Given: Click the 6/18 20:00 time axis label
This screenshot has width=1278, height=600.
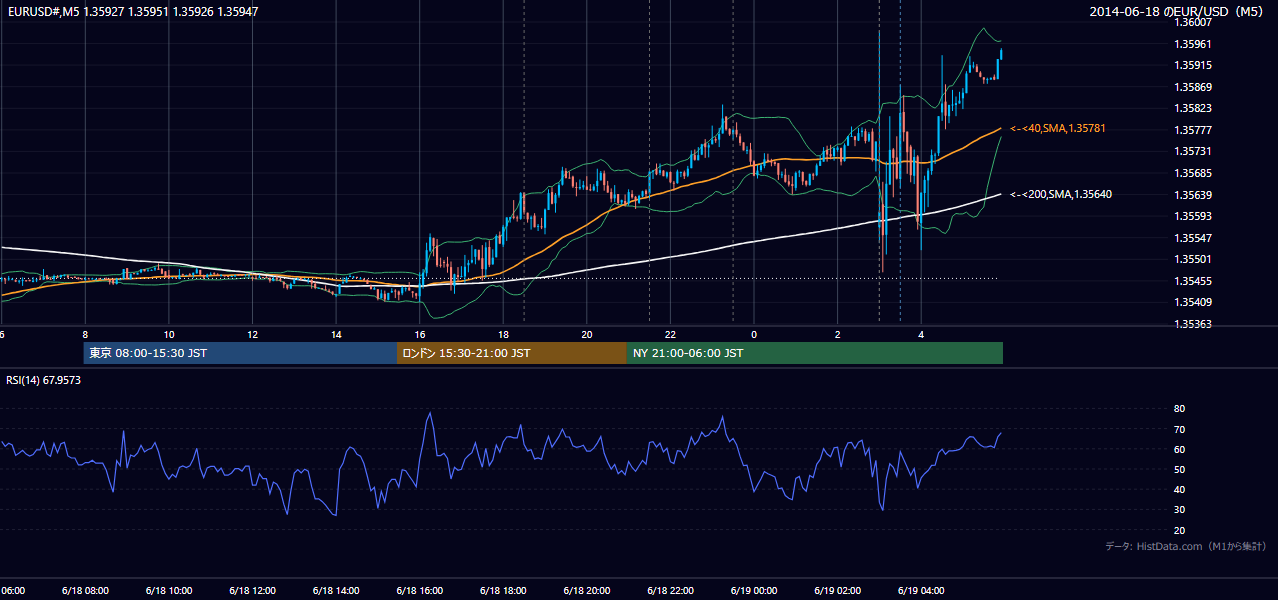Looking at the screenshot, I should click(x=587, y=590).
